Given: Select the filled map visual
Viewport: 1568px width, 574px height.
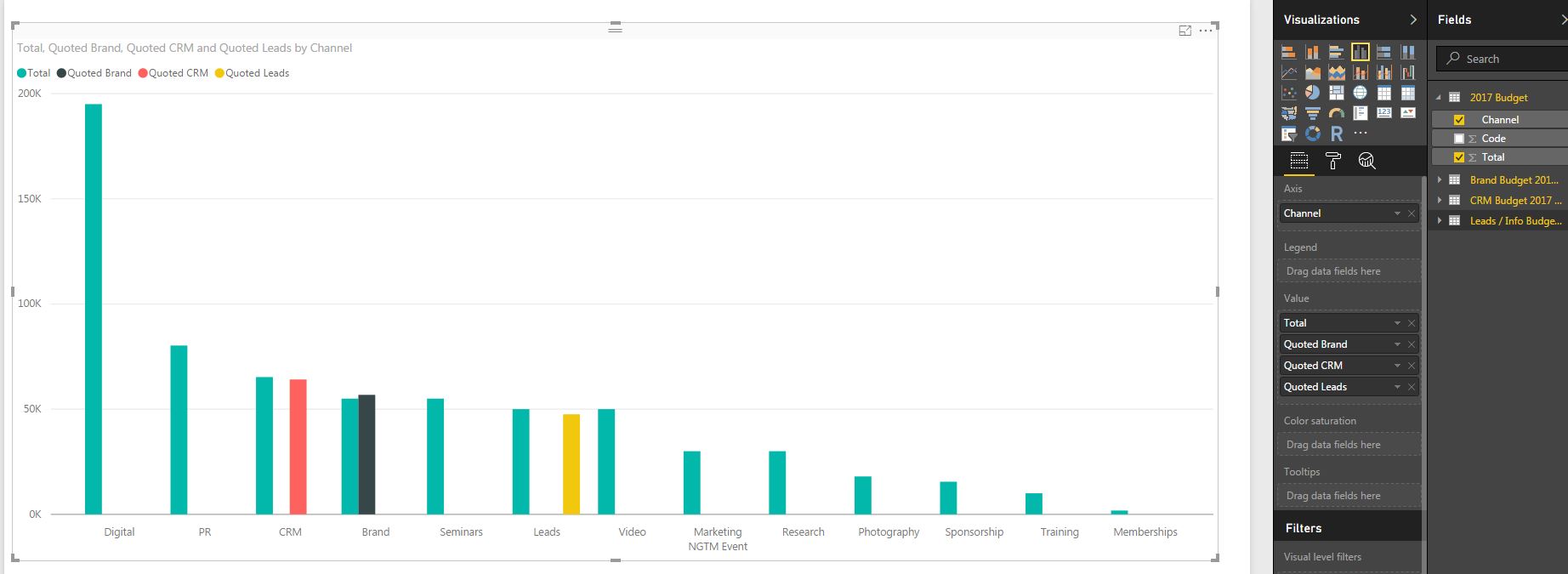Looking at the screenshot, I should click(x=1289, y=113).
